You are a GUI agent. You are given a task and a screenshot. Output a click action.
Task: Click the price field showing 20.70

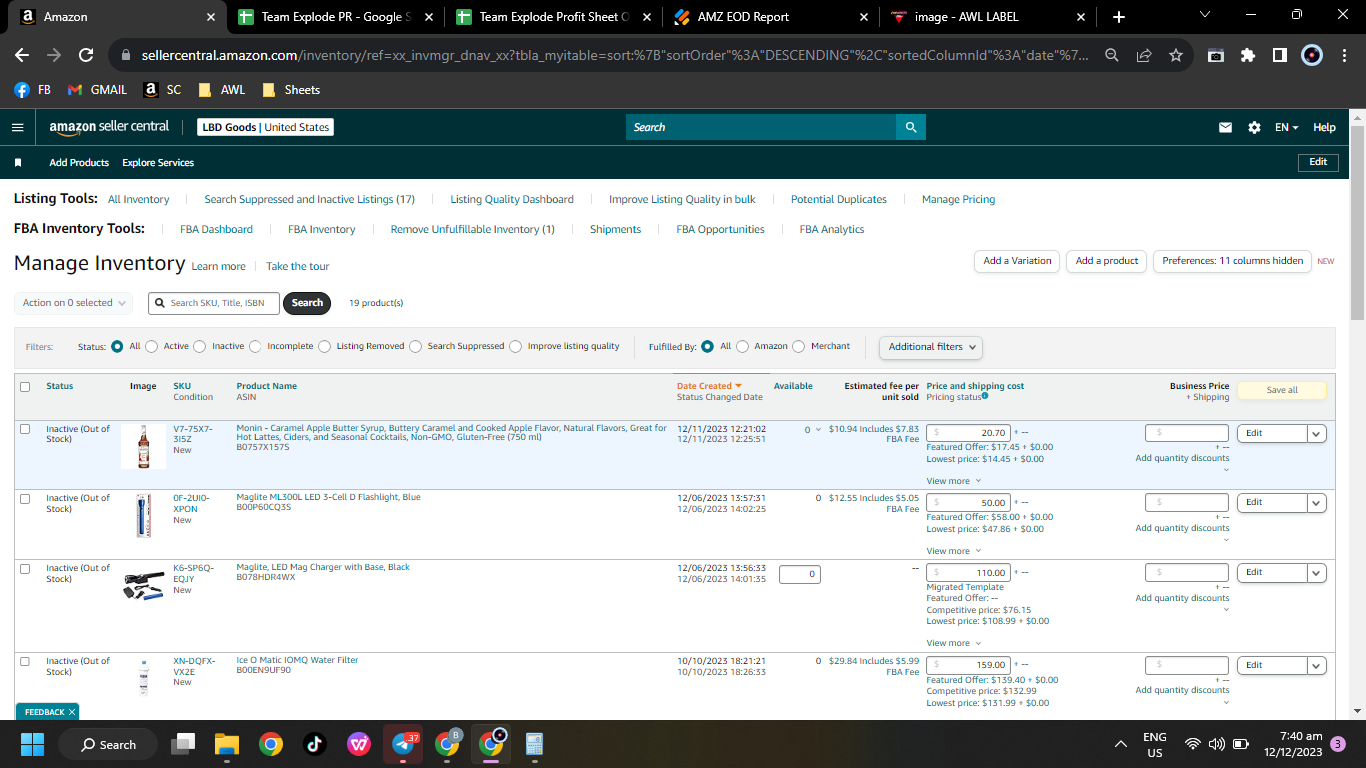pyautogui.click(x=968, y=433)
